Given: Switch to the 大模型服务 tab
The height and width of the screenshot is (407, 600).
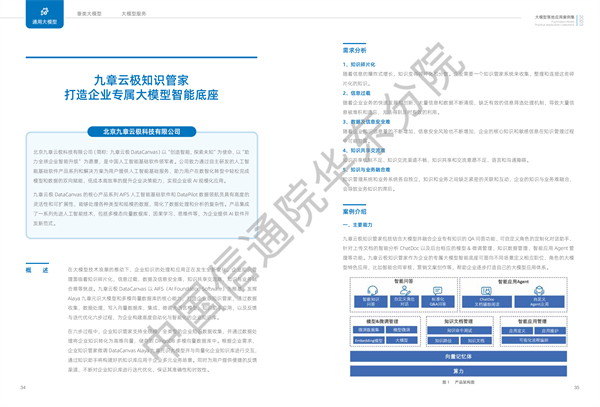Looking at the screenshot, I should pyautogui.click(x=134, y=13).
